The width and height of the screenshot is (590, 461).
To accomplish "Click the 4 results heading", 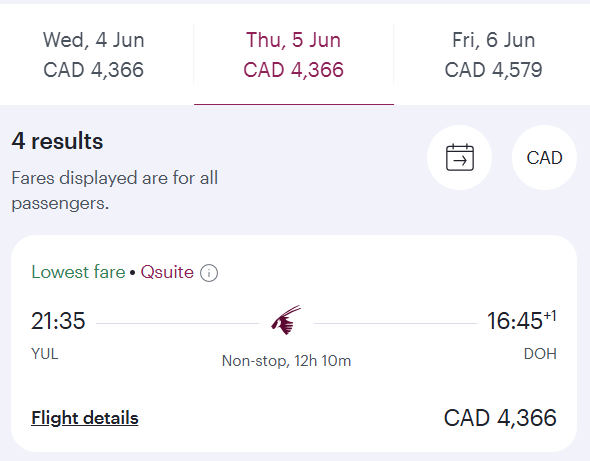I will coord(57,141).
